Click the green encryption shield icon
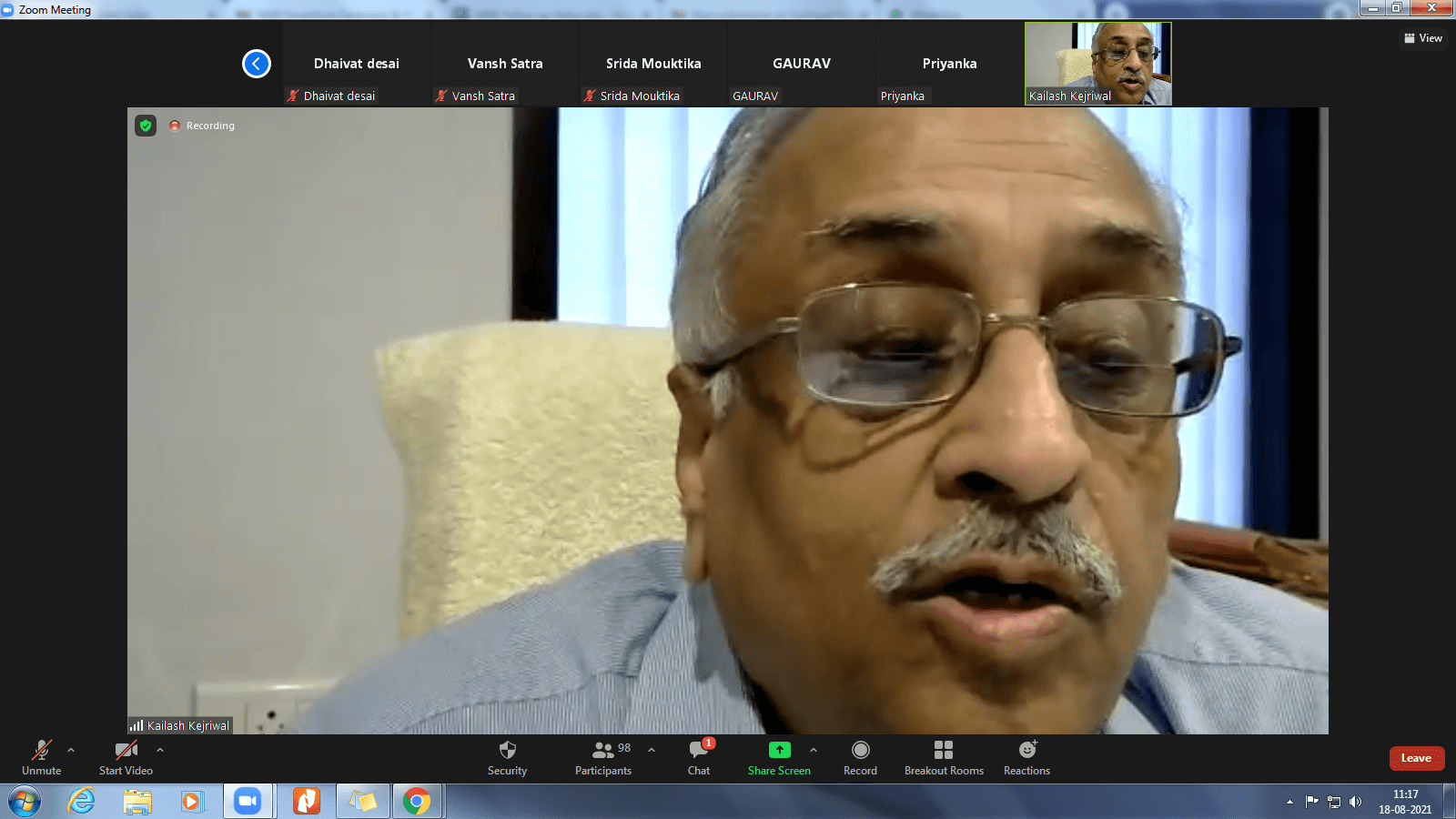This screenshot has width=1456, height=819. coord(146,126)
